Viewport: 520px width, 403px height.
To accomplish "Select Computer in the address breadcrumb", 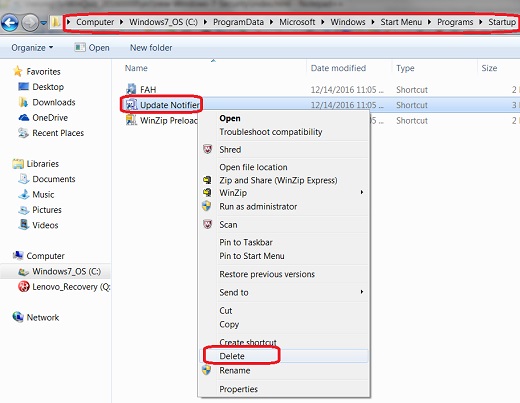I will point(95,22).
